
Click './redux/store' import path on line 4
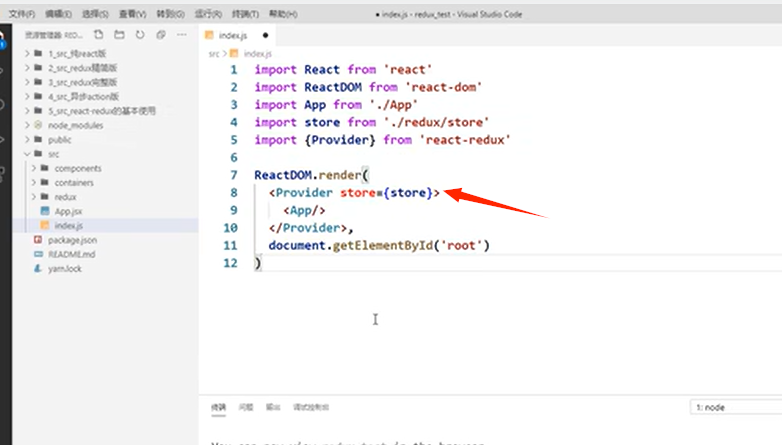436,122
